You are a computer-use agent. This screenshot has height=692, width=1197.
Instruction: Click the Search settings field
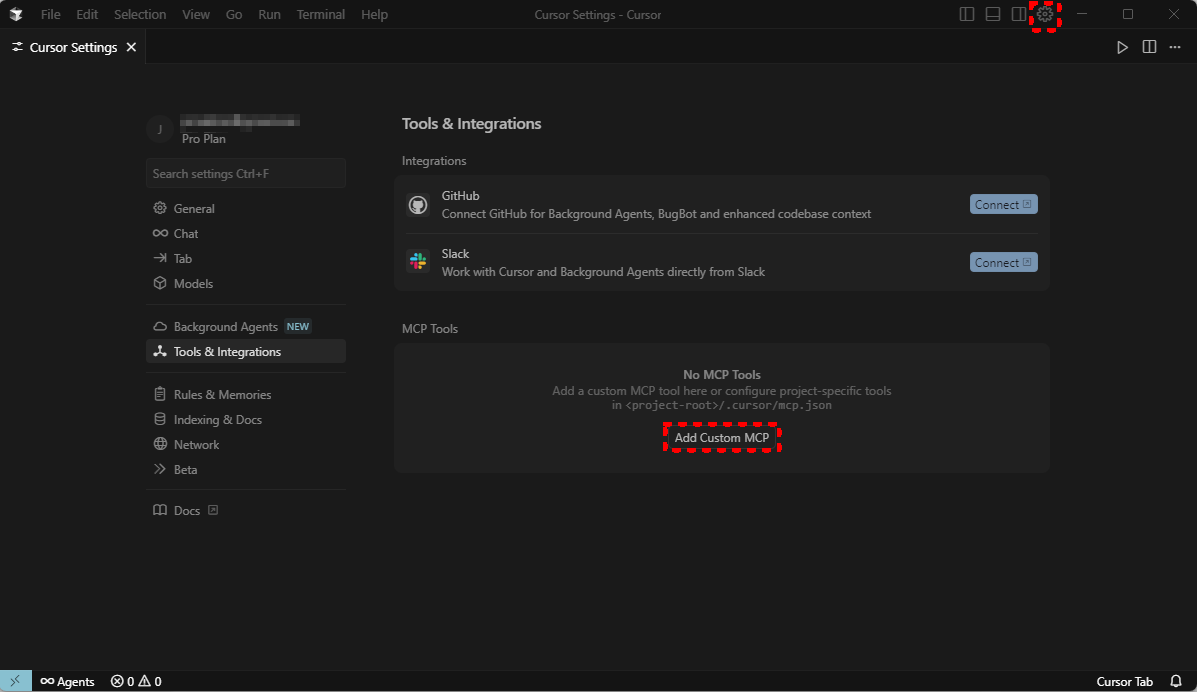click(x=246, y=173)
